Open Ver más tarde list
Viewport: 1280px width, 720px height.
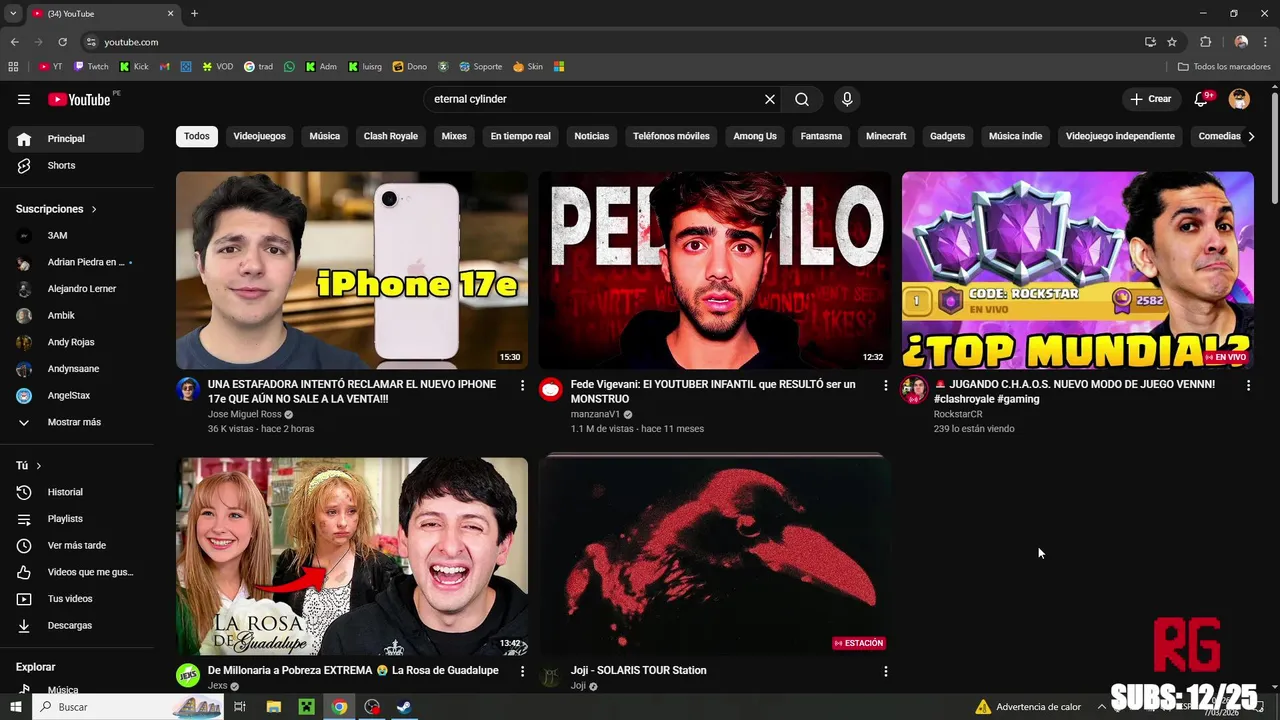click(76, 546)
